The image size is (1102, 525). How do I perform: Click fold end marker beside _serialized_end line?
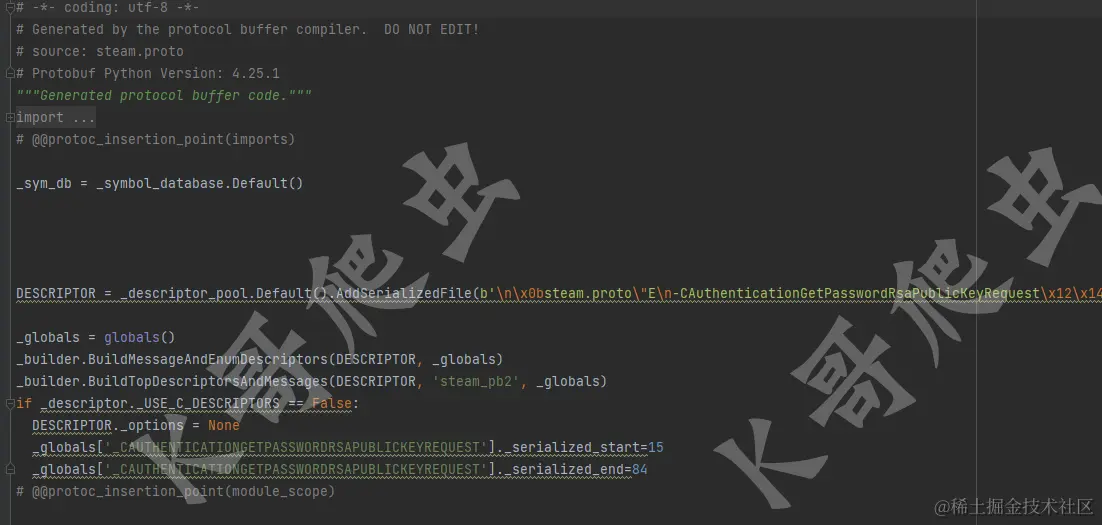[x=10, y=469]
